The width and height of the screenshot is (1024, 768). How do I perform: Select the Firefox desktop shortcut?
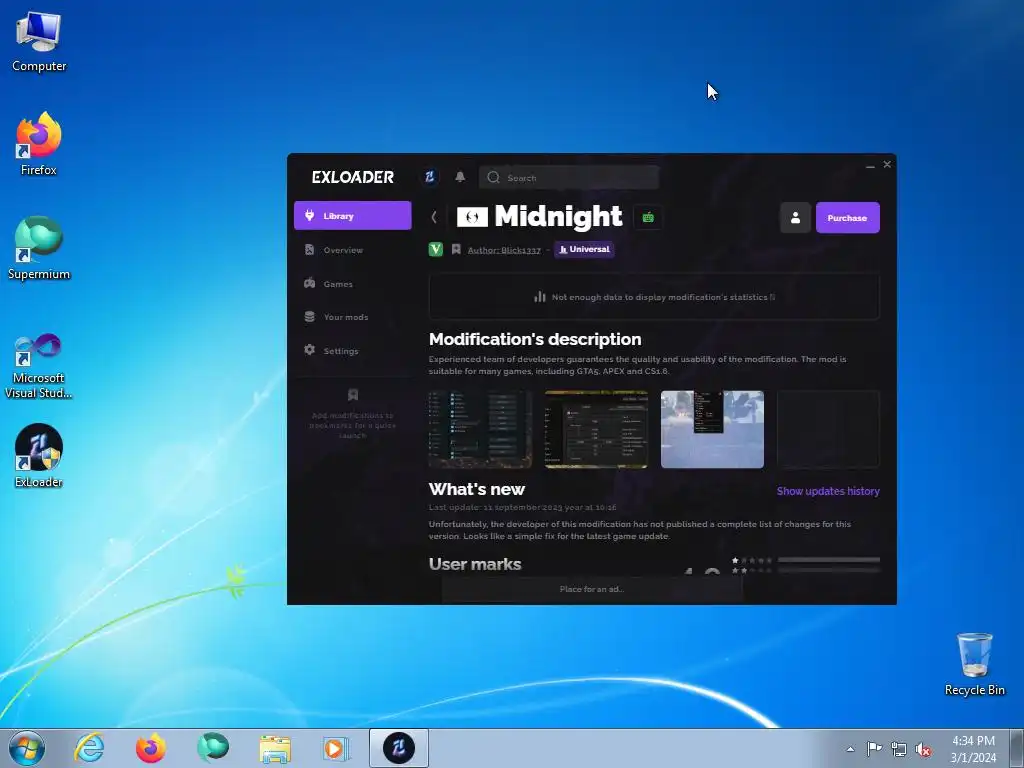(39, 144)
